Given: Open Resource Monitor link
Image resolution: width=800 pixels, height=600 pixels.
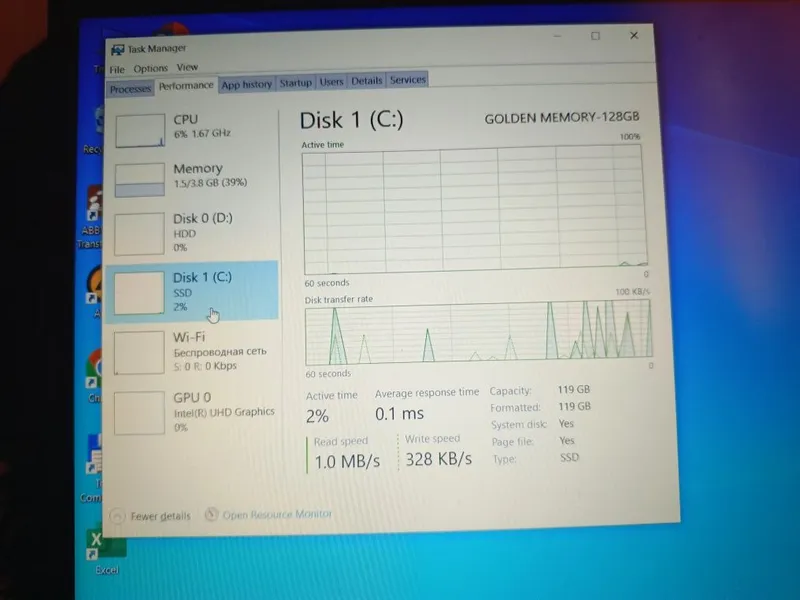Looking at the screenshot, I should 277,514.
